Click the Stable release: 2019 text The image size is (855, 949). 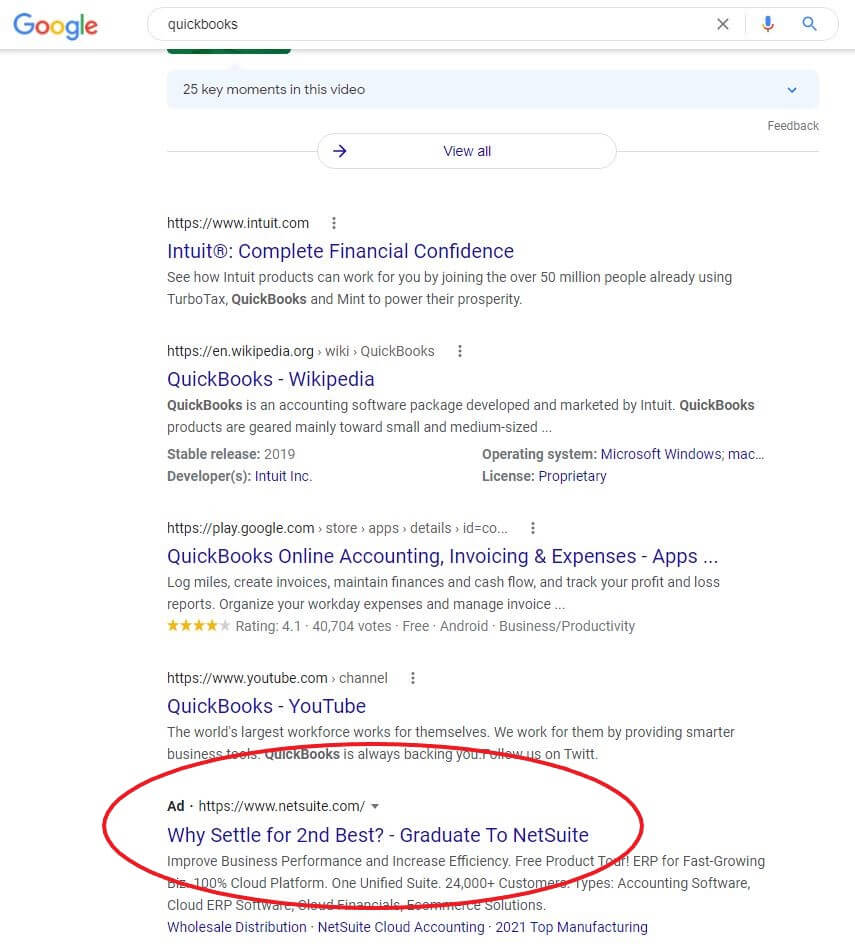[231, 455]
